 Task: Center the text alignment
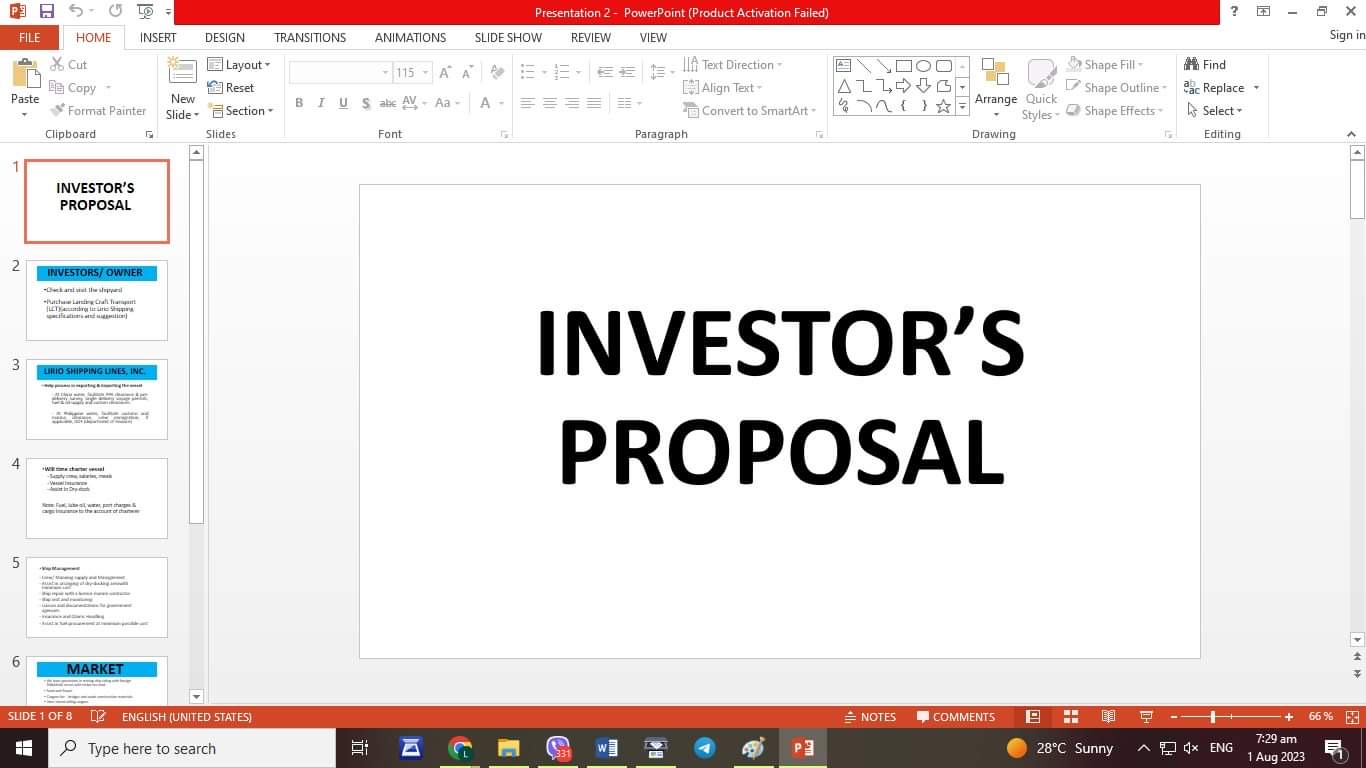pyautogui.click(x=549, y=103)
